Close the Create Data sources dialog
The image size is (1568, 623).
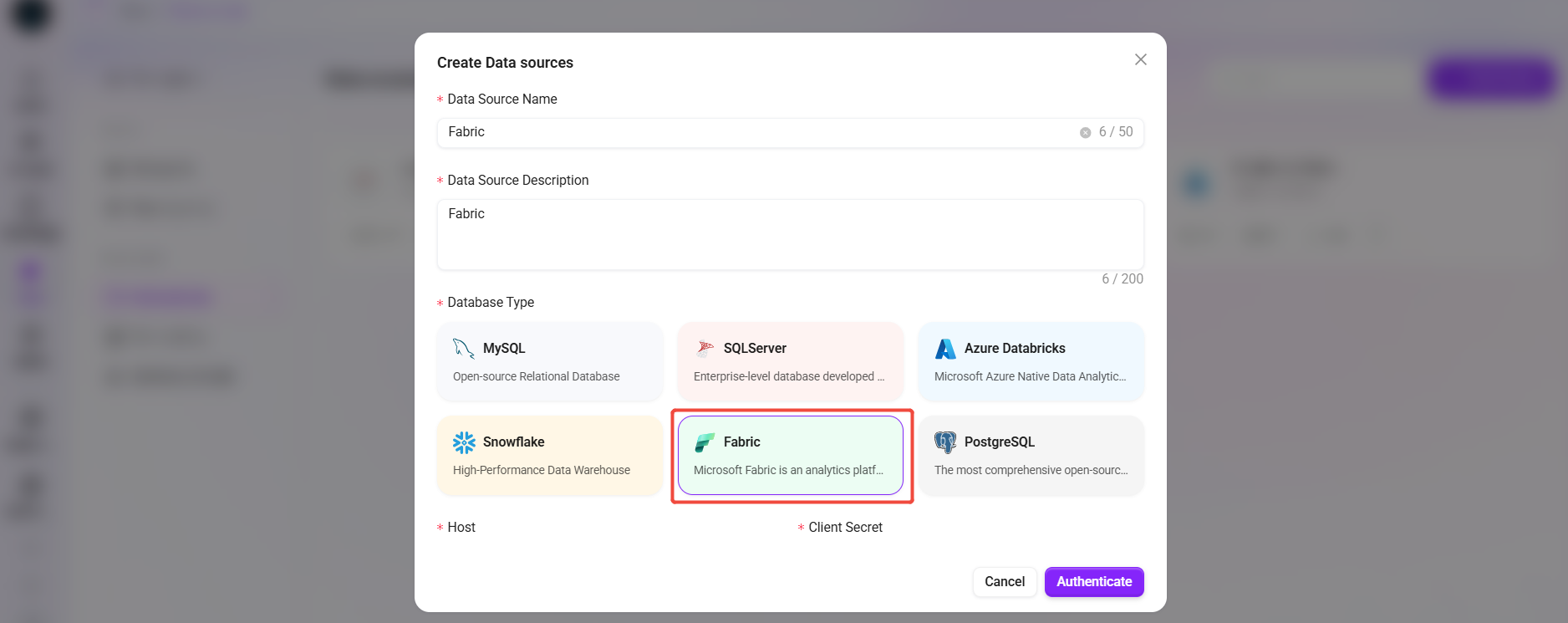[1140, 59]
